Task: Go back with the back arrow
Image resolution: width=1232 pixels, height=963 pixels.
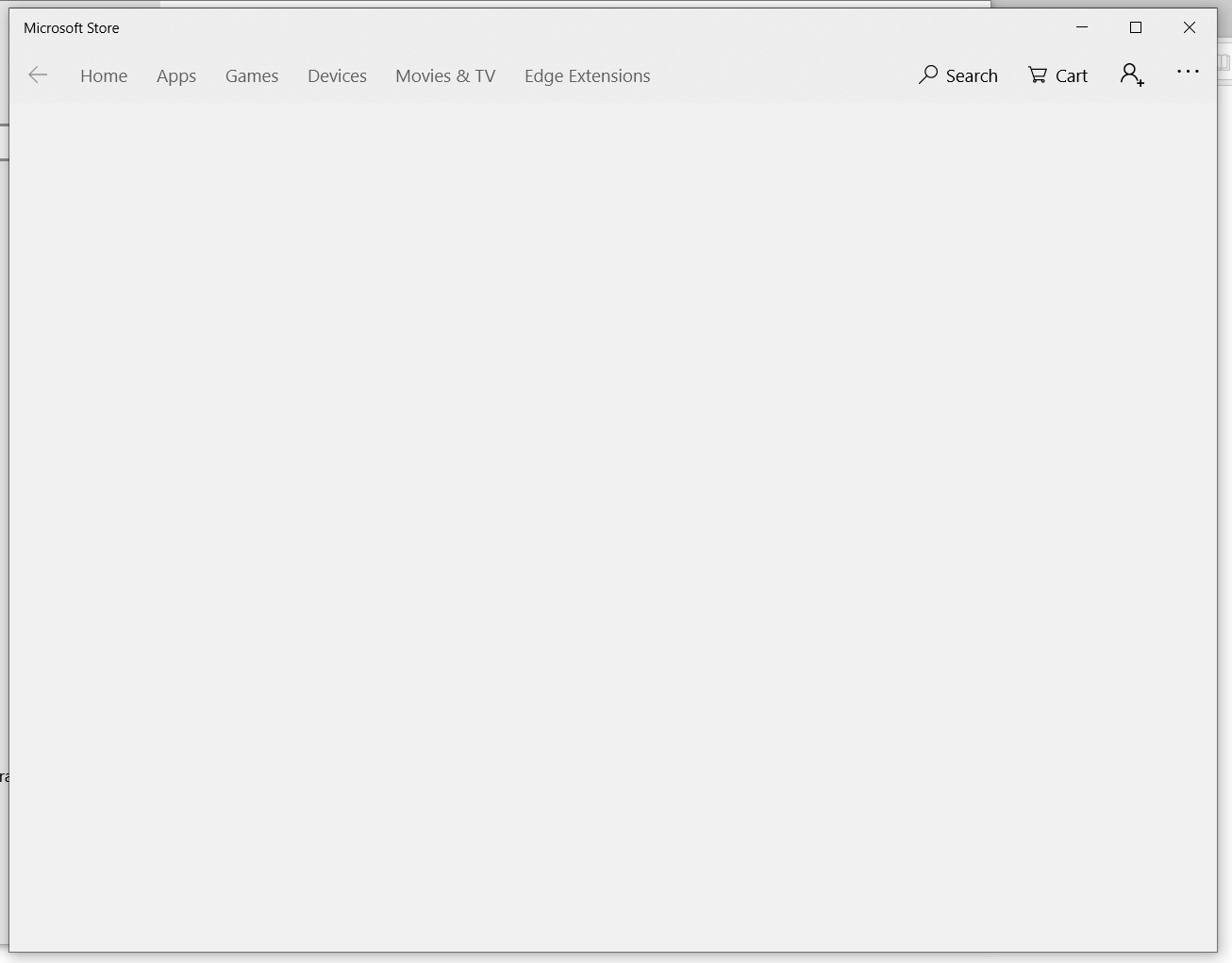Action: point(38,75)
